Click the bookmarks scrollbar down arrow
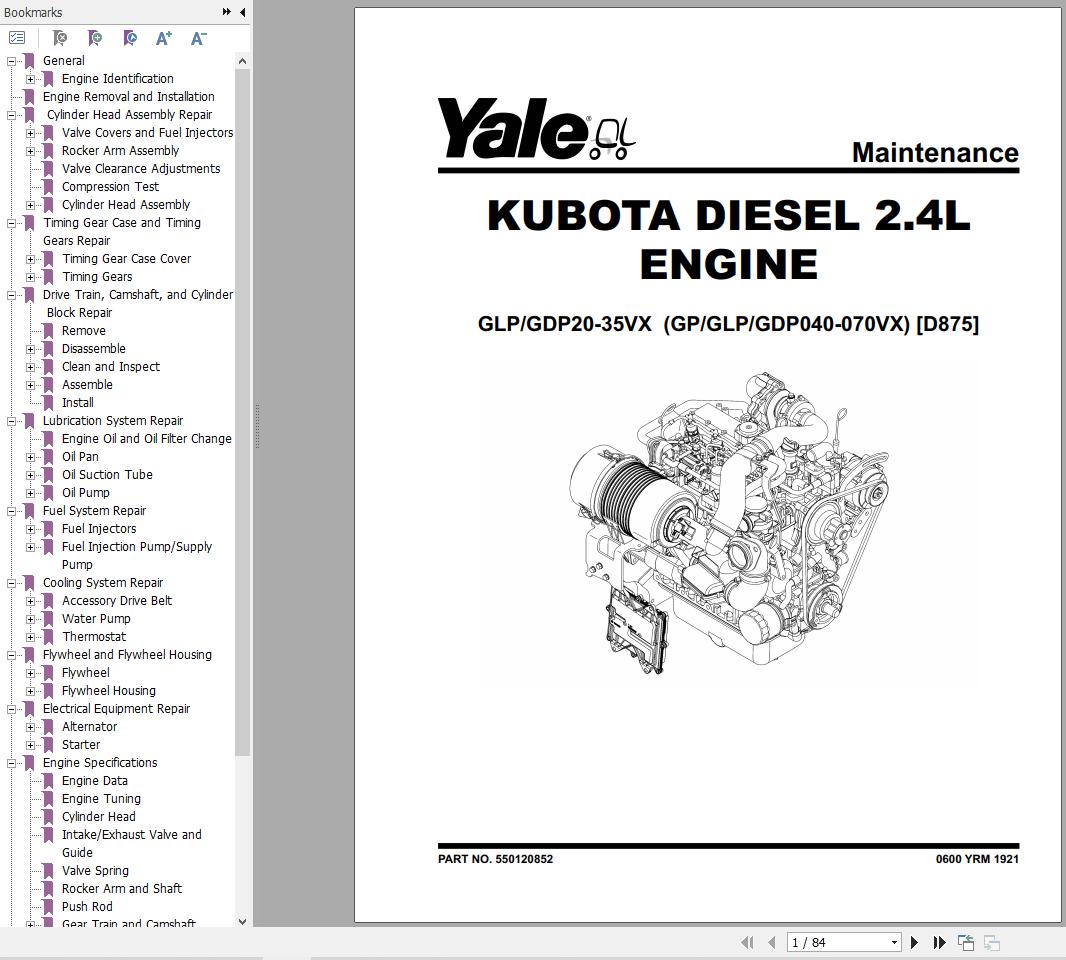The width and height of the screenshot is (1066, 960). [242, 922]
